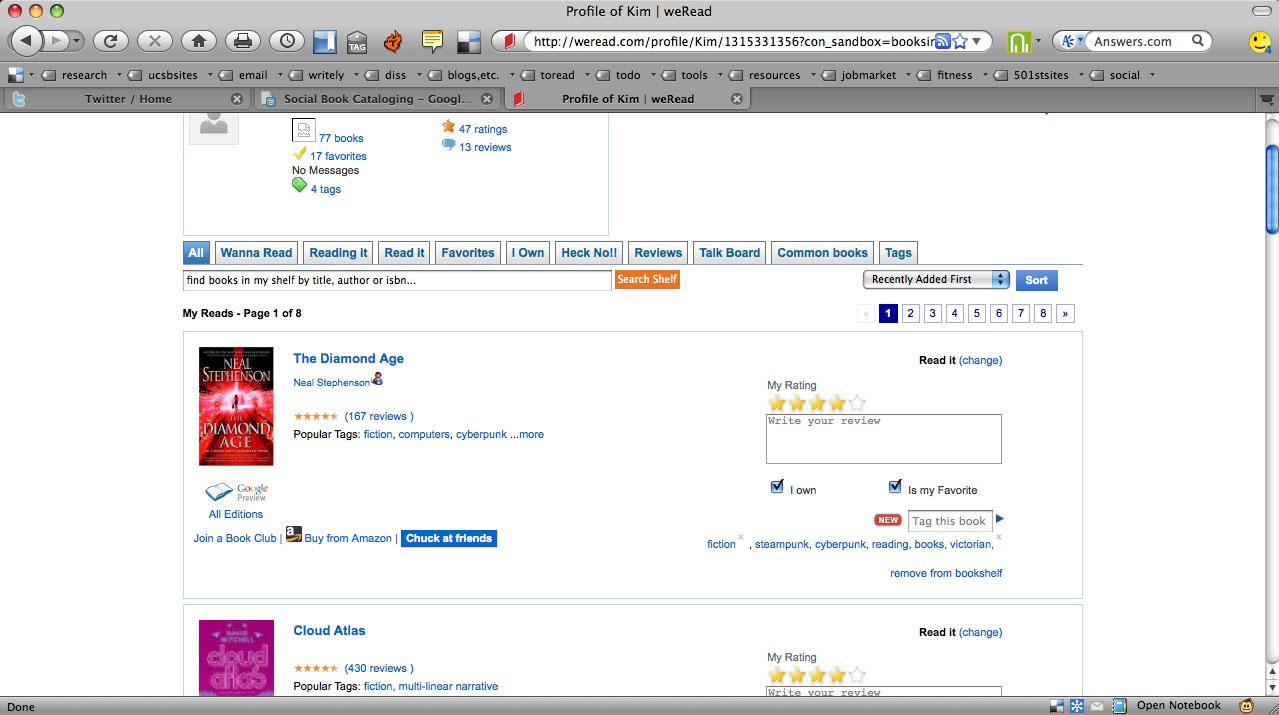The image size is (1279, 715).
Task: Click the mail envelope icon in status bar
Action: 1097,706
